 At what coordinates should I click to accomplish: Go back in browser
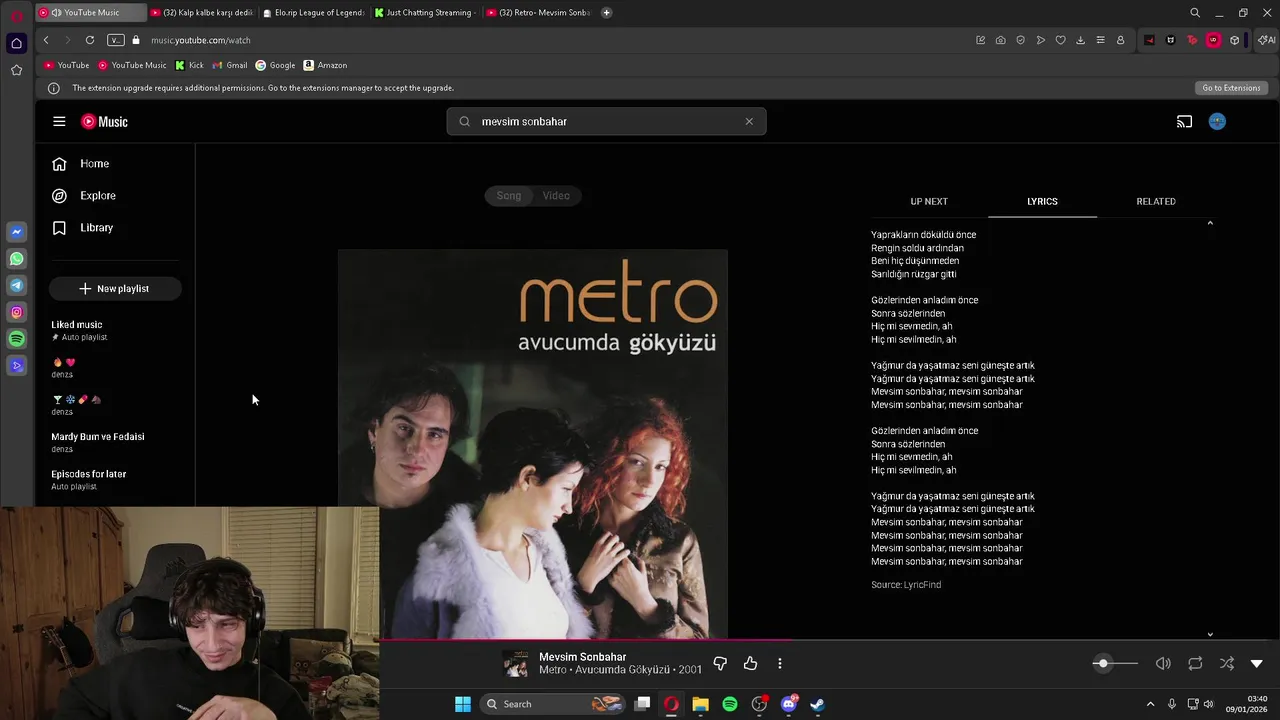[46, 40]
